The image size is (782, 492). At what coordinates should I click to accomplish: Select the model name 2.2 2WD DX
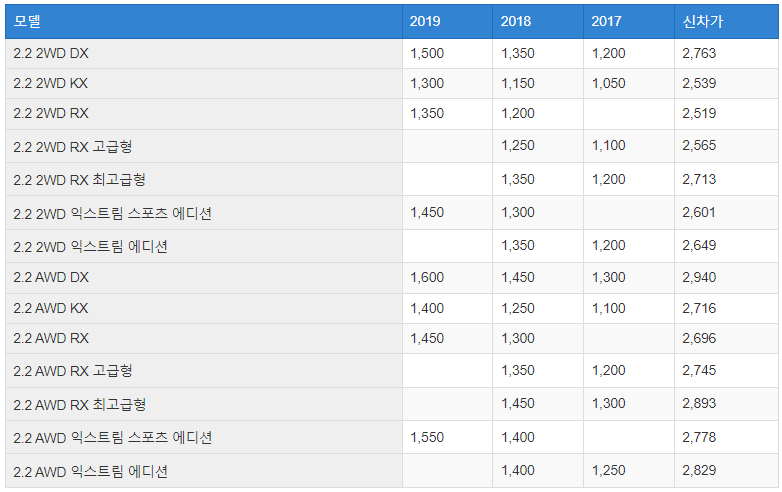[51, 53]
